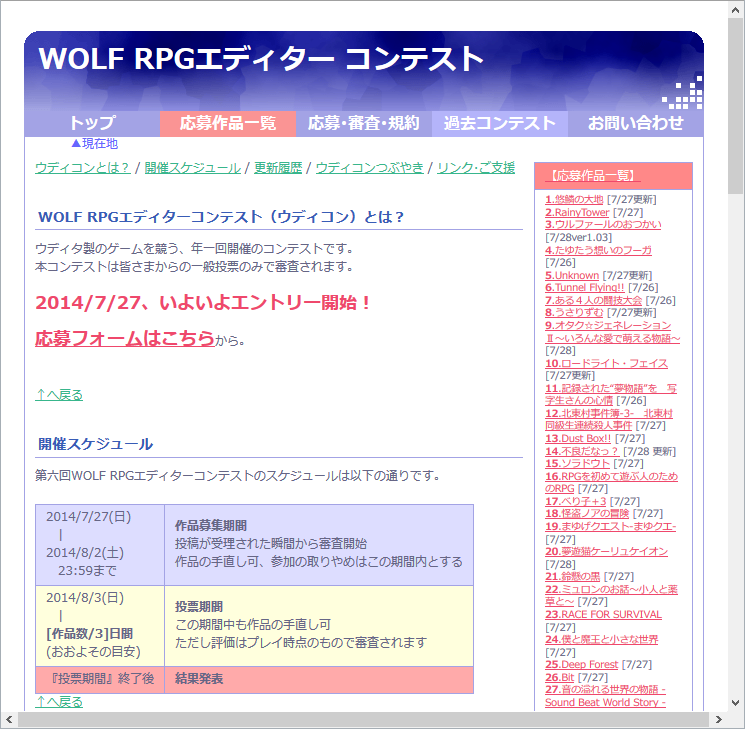Viewport: 745px width, 729px height.
Task: Click the ウディコンとは？ anchor link
Action: point(83,168)
